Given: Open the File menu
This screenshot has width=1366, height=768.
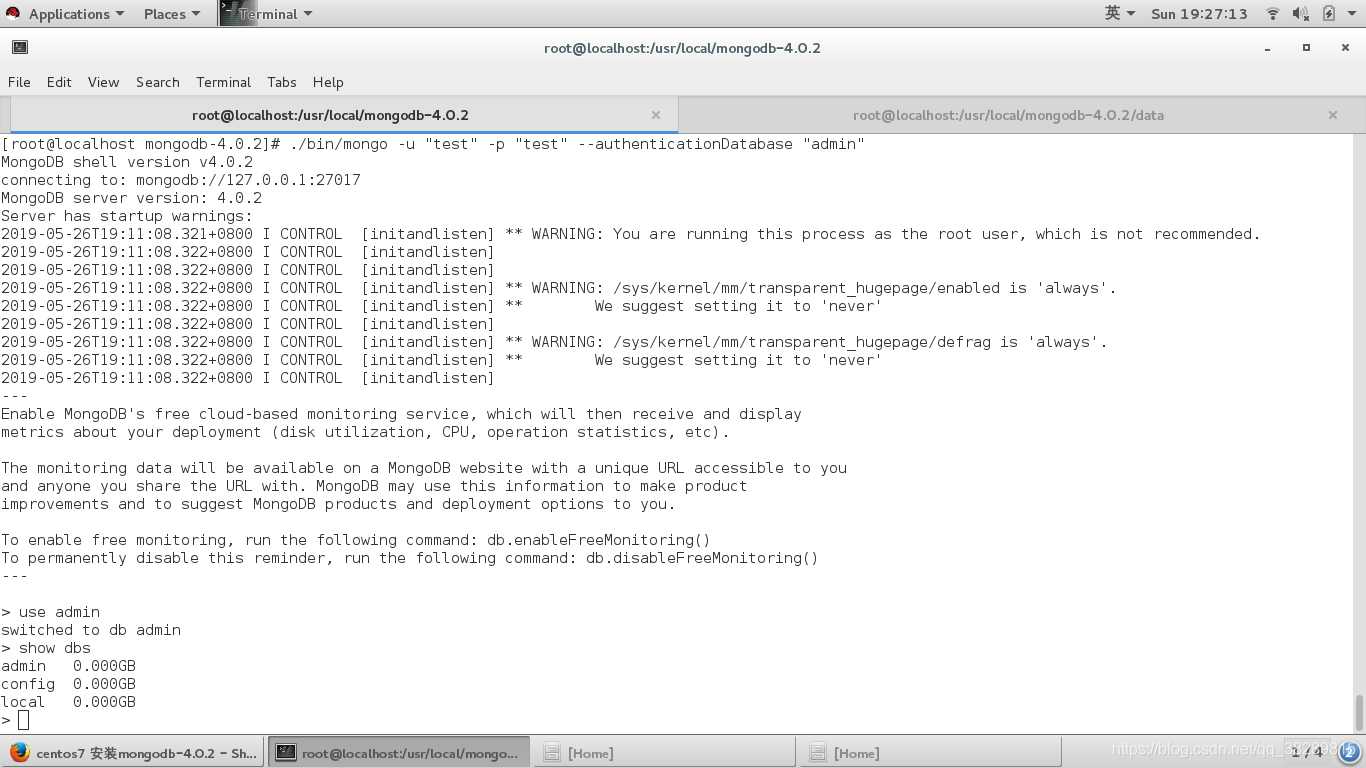Looking at the screenshot, I should point(19,82).
